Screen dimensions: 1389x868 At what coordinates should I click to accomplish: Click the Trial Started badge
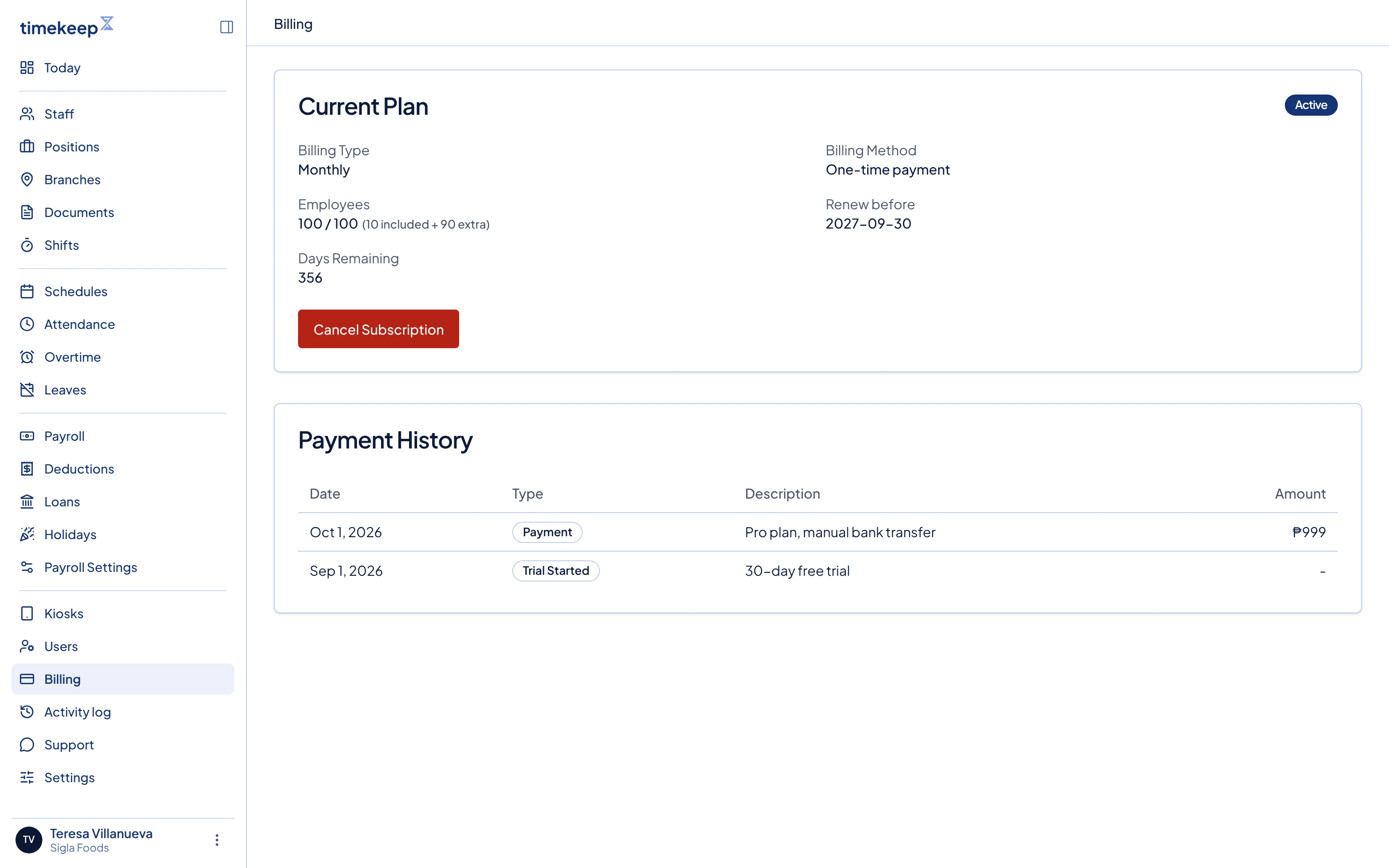pyautogui.click(x=556, y=570)
